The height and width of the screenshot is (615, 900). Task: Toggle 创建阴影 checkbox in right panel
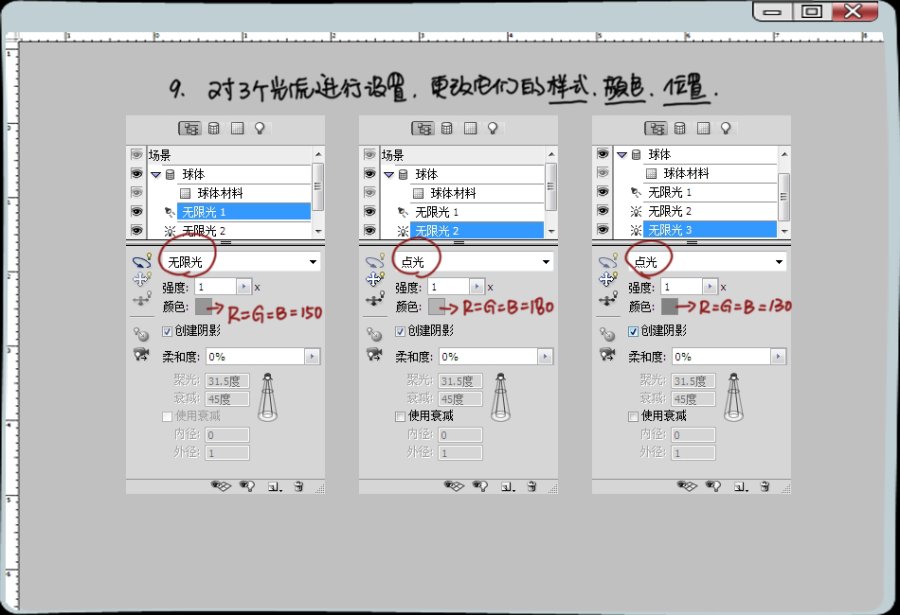[x=633, y=331]
